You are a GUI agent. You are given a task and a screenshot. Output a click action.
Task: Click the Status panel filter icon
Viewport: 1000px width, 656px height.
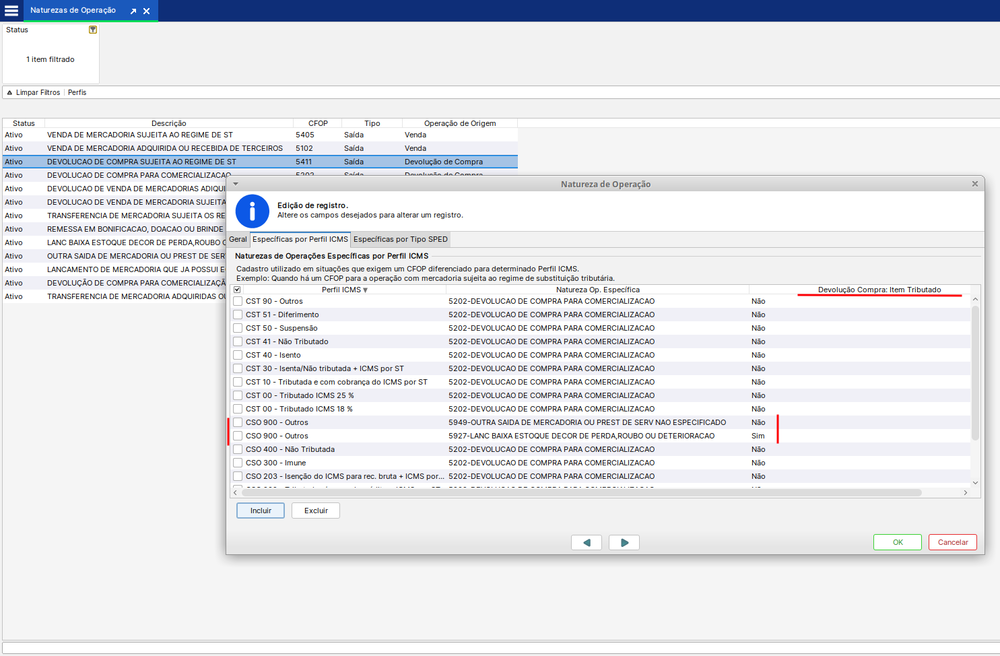pos(93,30)
